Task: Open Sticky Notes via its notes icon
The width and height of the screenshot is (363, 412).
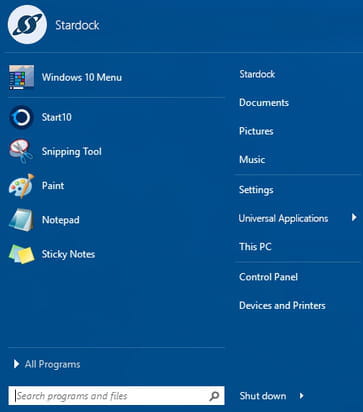Action: (21, 254)
